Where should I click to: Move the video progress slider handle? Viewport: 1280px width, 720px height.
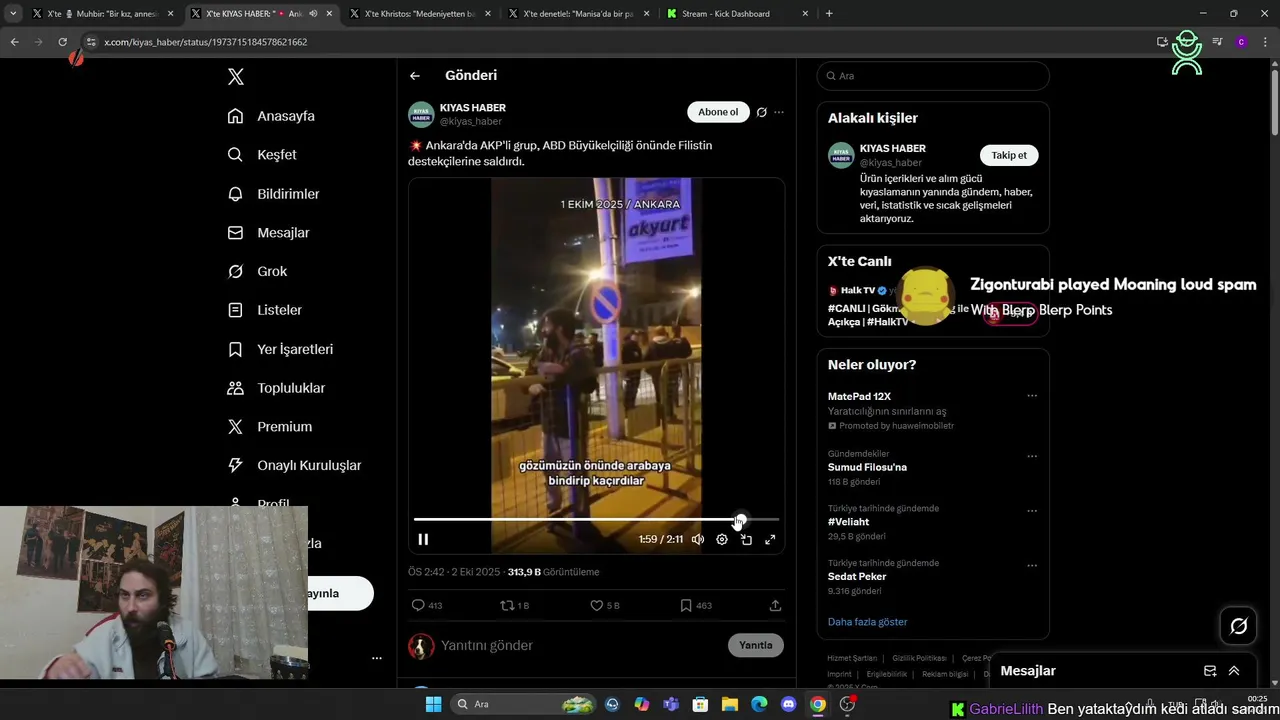740,520
